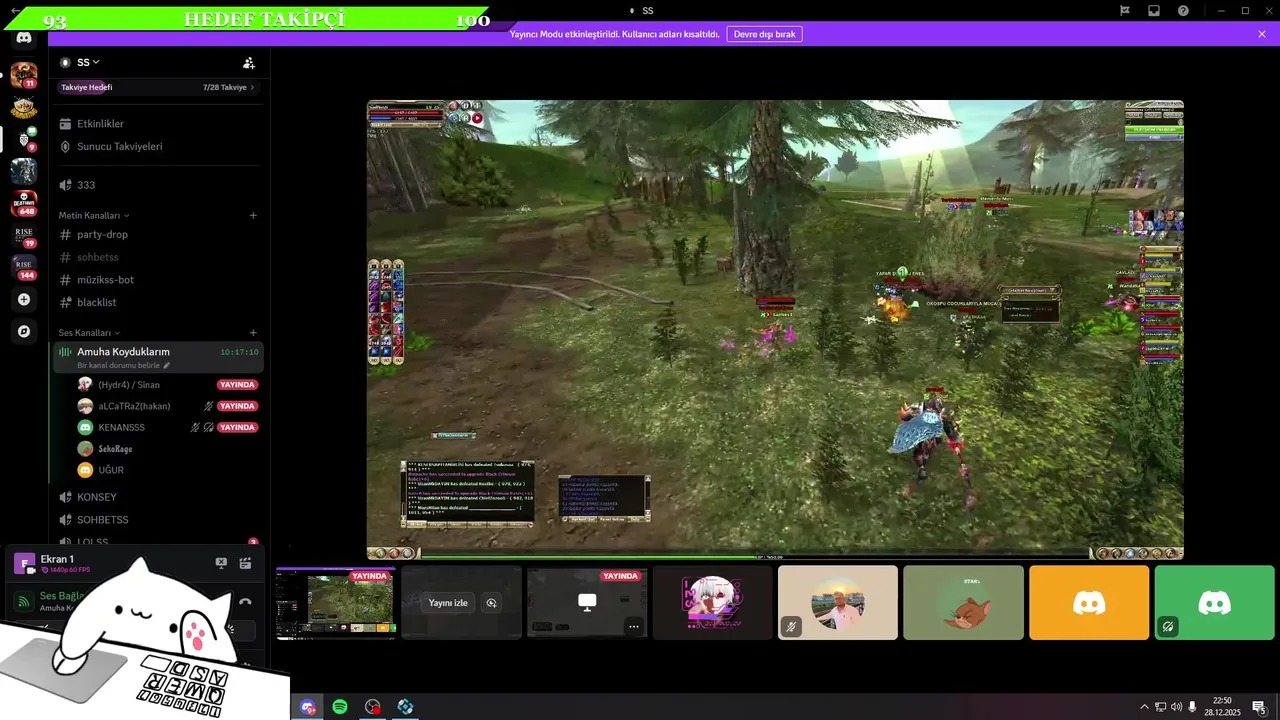Screen dimensions: 1280x720
Task: Click 'Yayını izle' watch stream button
Action: click(448, 603)
